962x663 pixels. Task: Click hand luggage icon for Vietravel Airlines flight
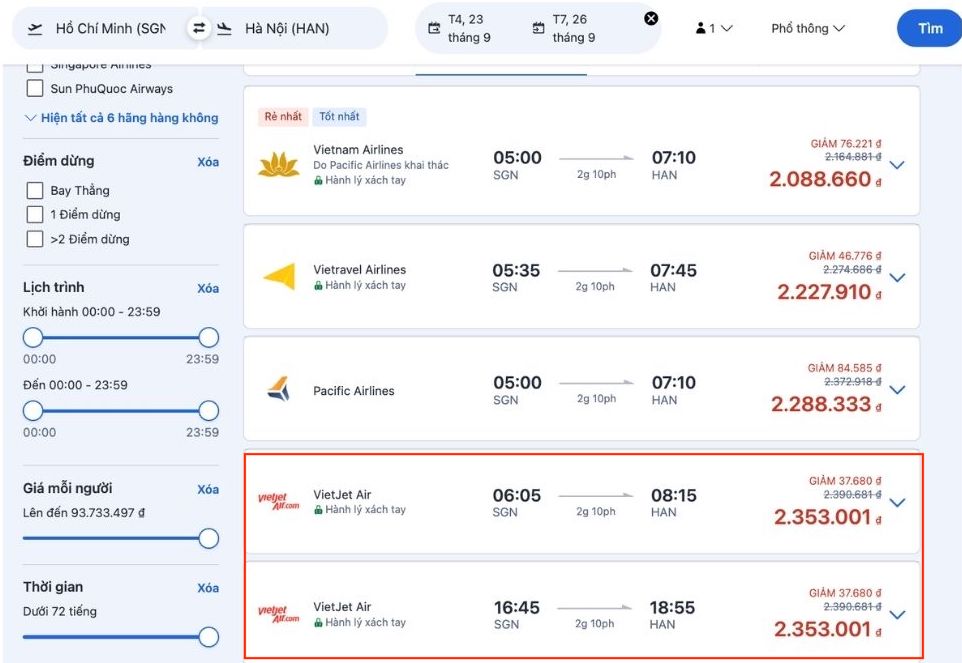(318, 285)
